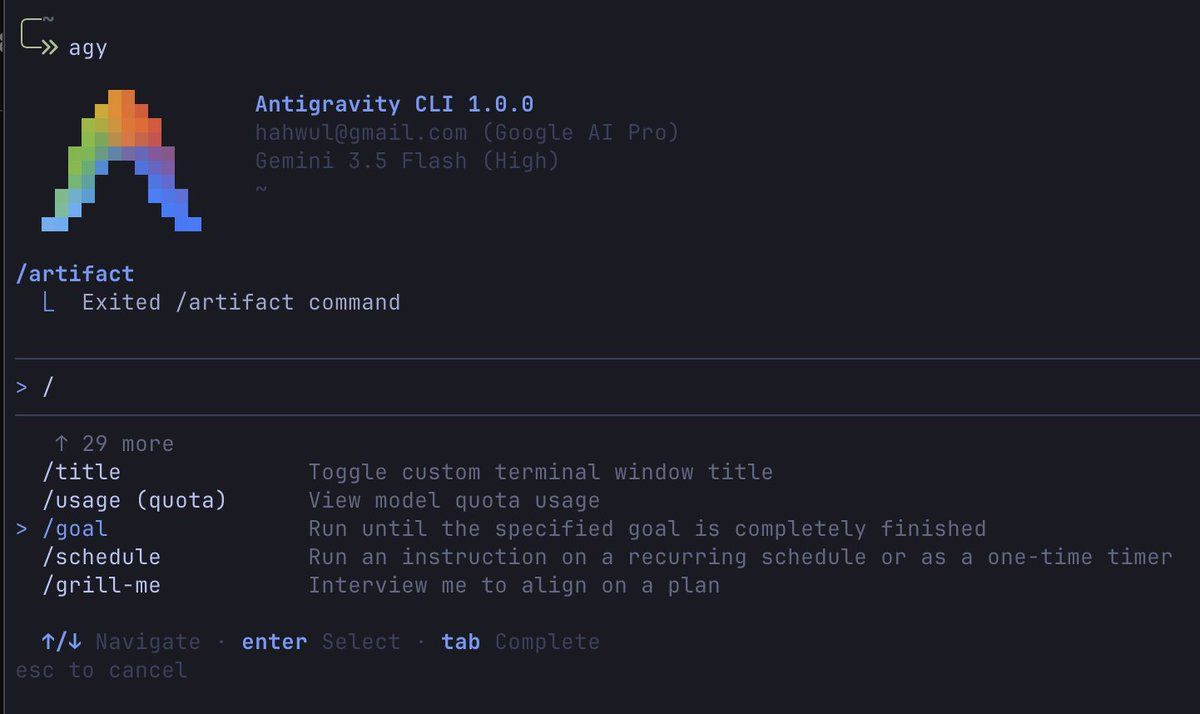The image size is (1200, 714).
Task: Select the /title command
Action: tap(81, 472)
